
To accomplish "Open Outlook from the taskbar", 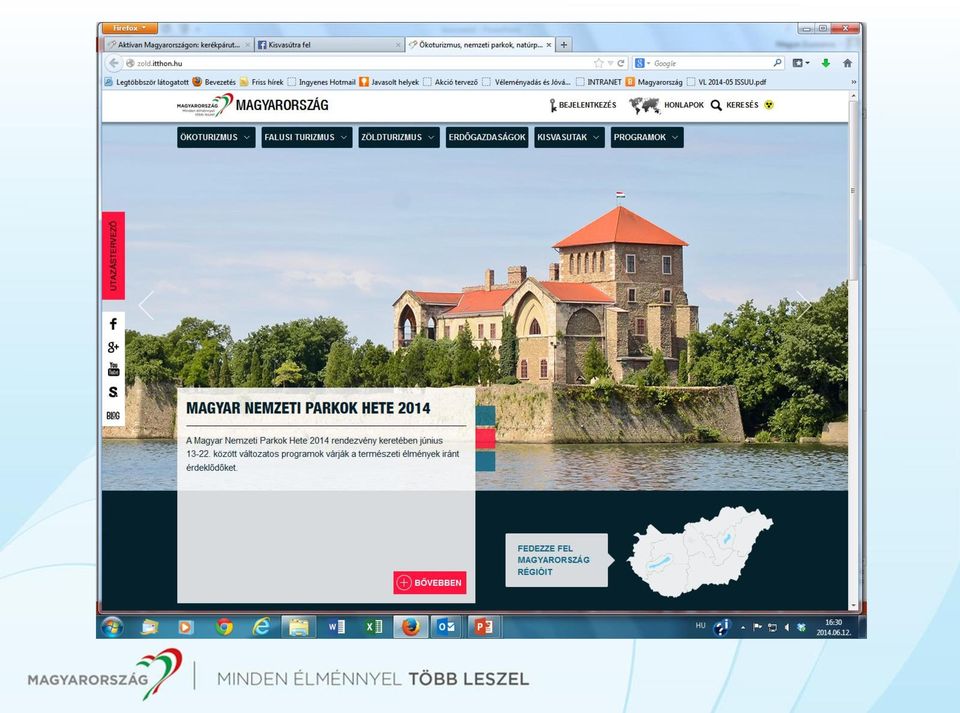I will (446, 627).
